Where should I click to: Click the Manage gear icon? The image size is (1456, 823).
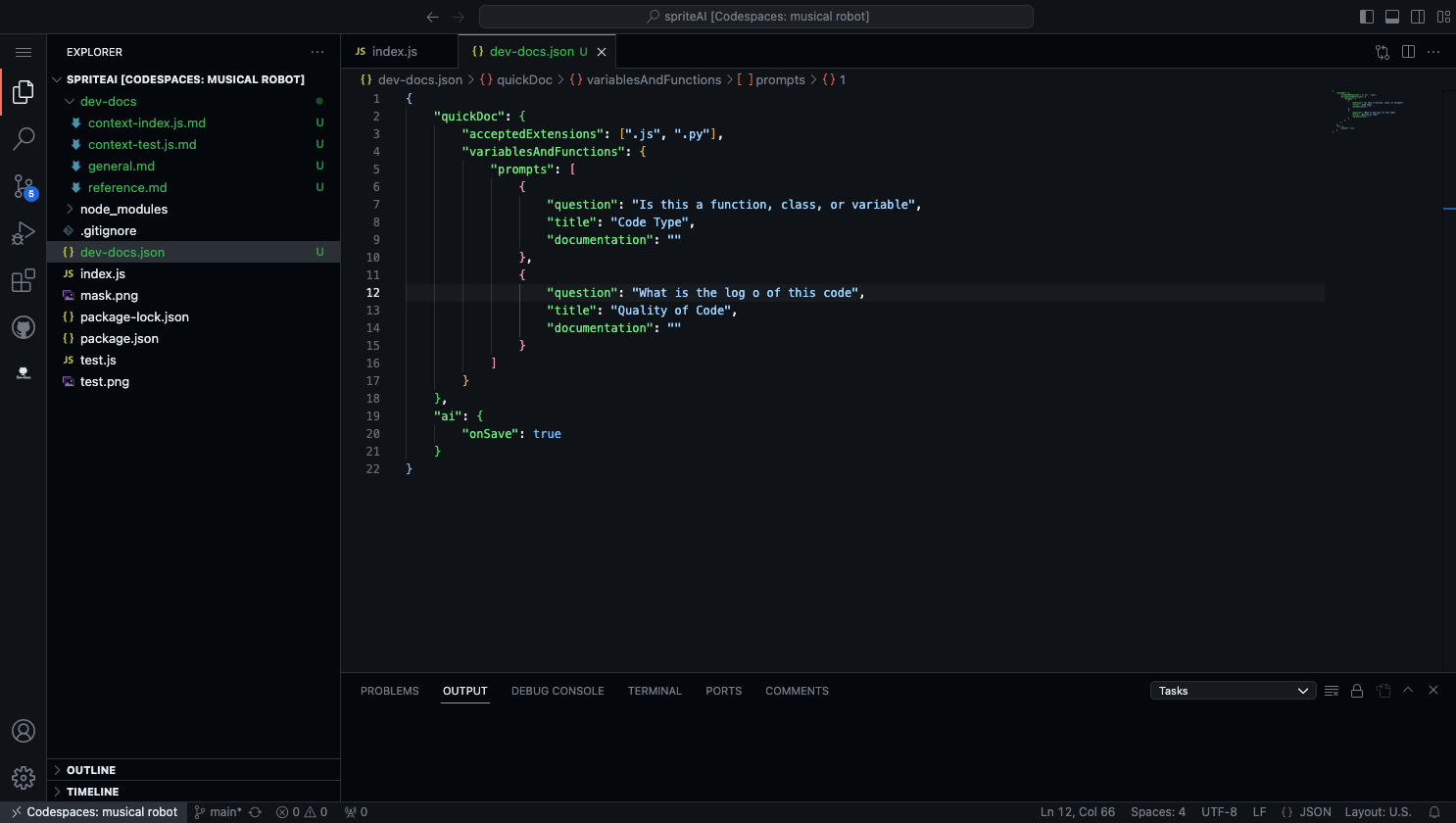pyautogui.click(x=24, y=778)
